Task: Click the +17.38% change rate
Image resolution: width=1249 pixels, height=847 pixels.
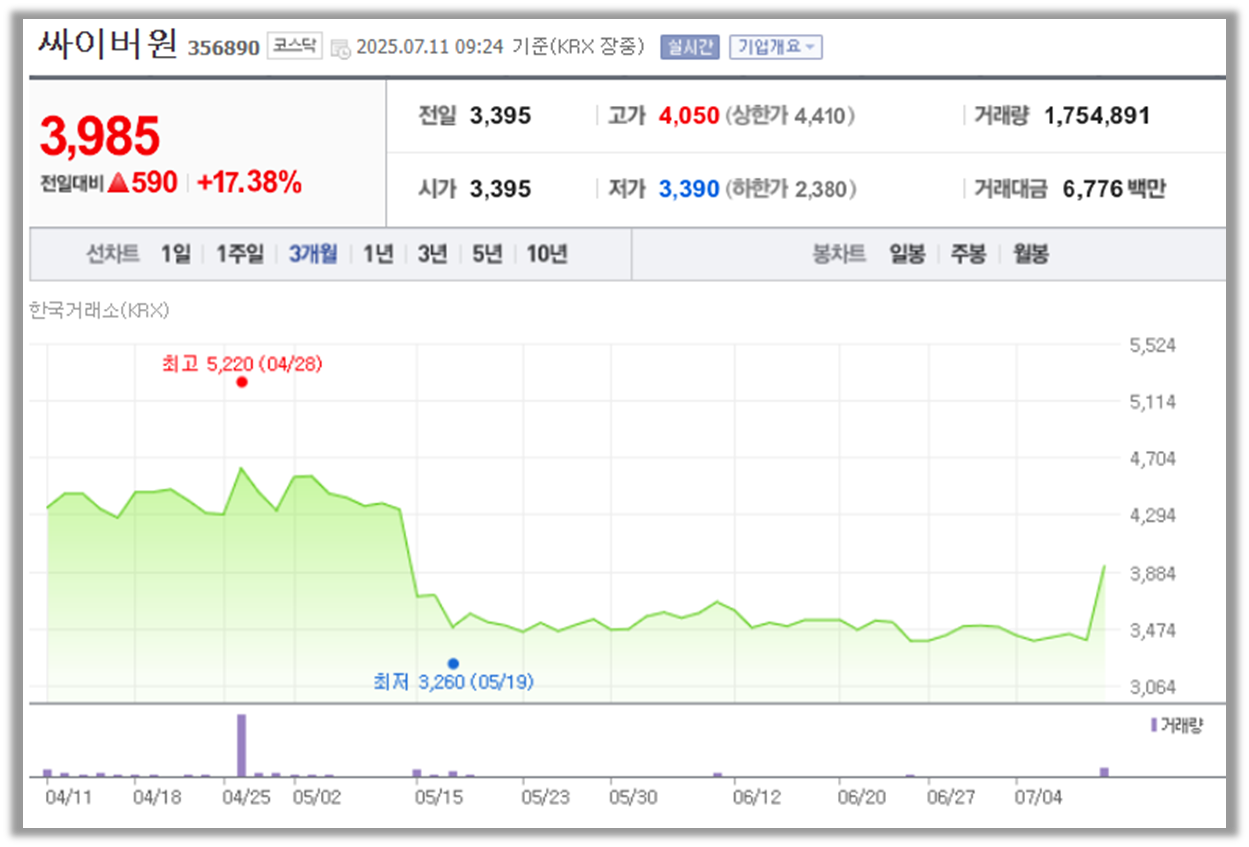Action: 249,182
